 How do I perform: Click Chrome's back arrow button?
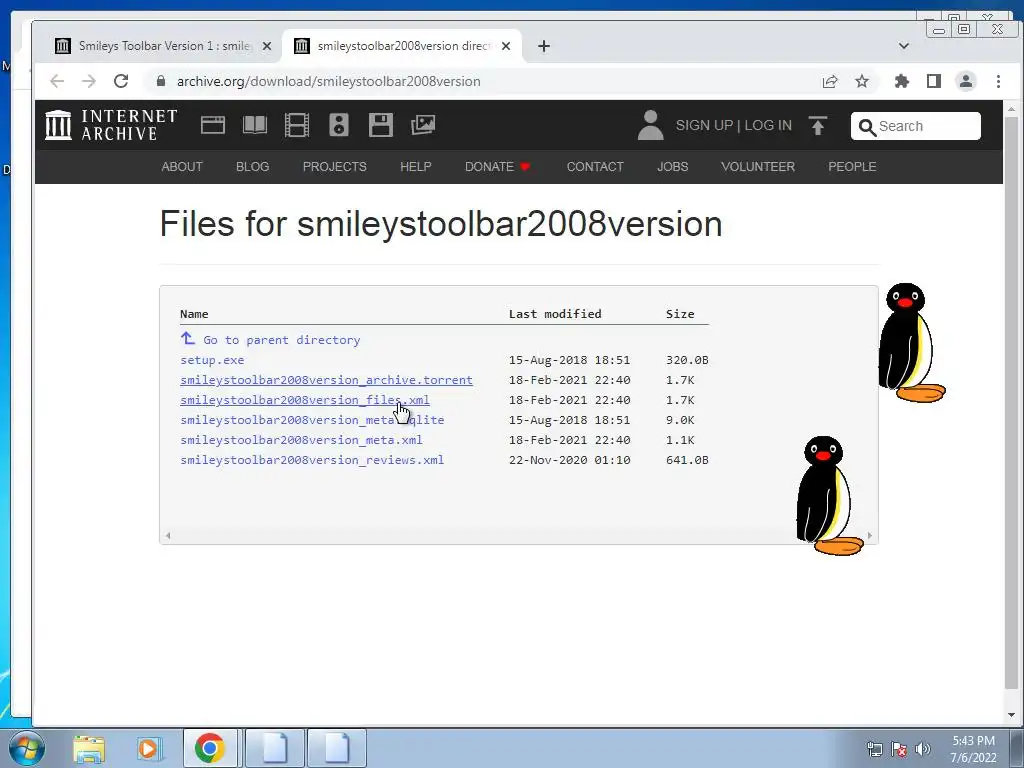(x=57, y=81)
